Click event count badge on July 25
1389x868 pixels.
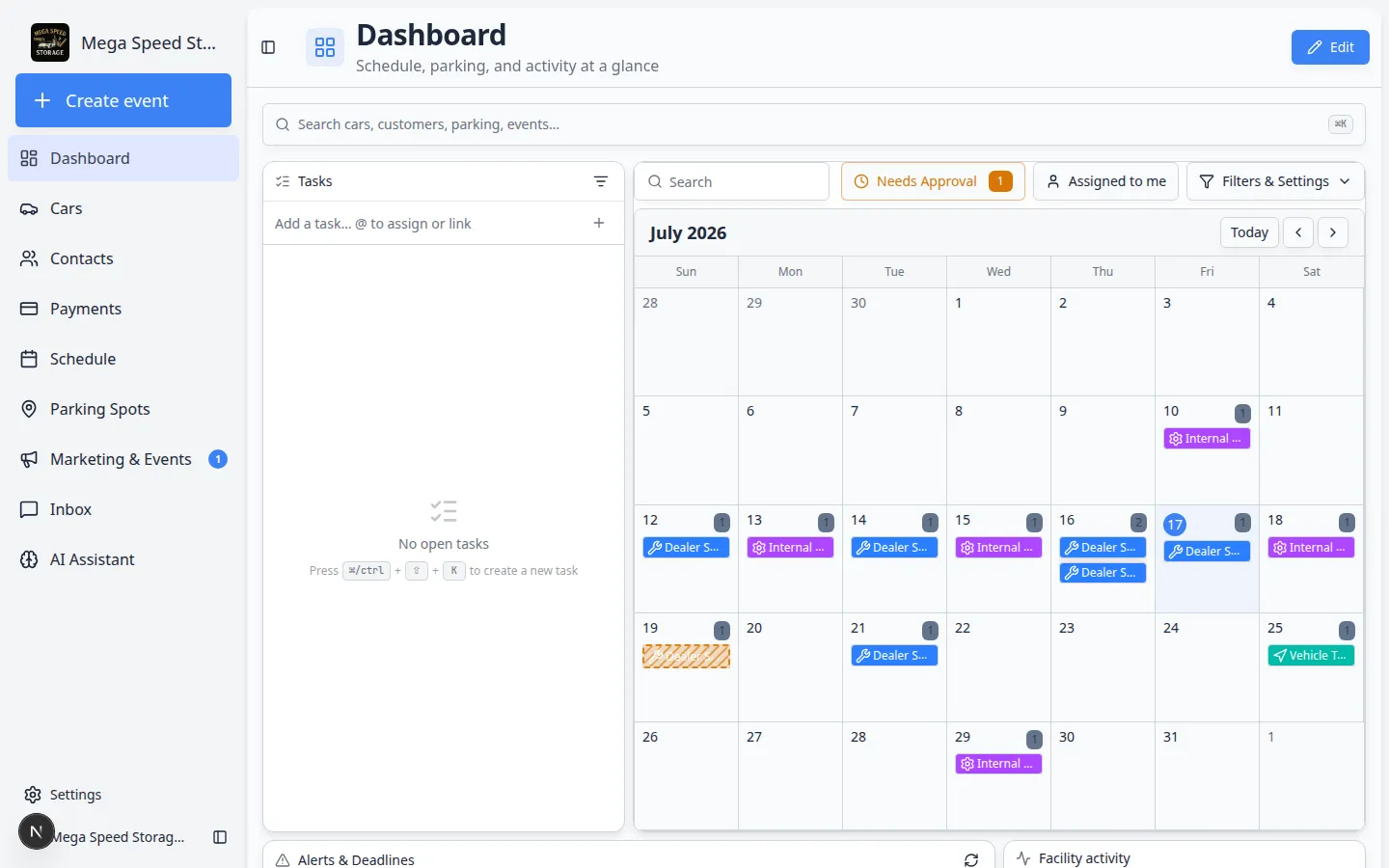point(1347,630)
